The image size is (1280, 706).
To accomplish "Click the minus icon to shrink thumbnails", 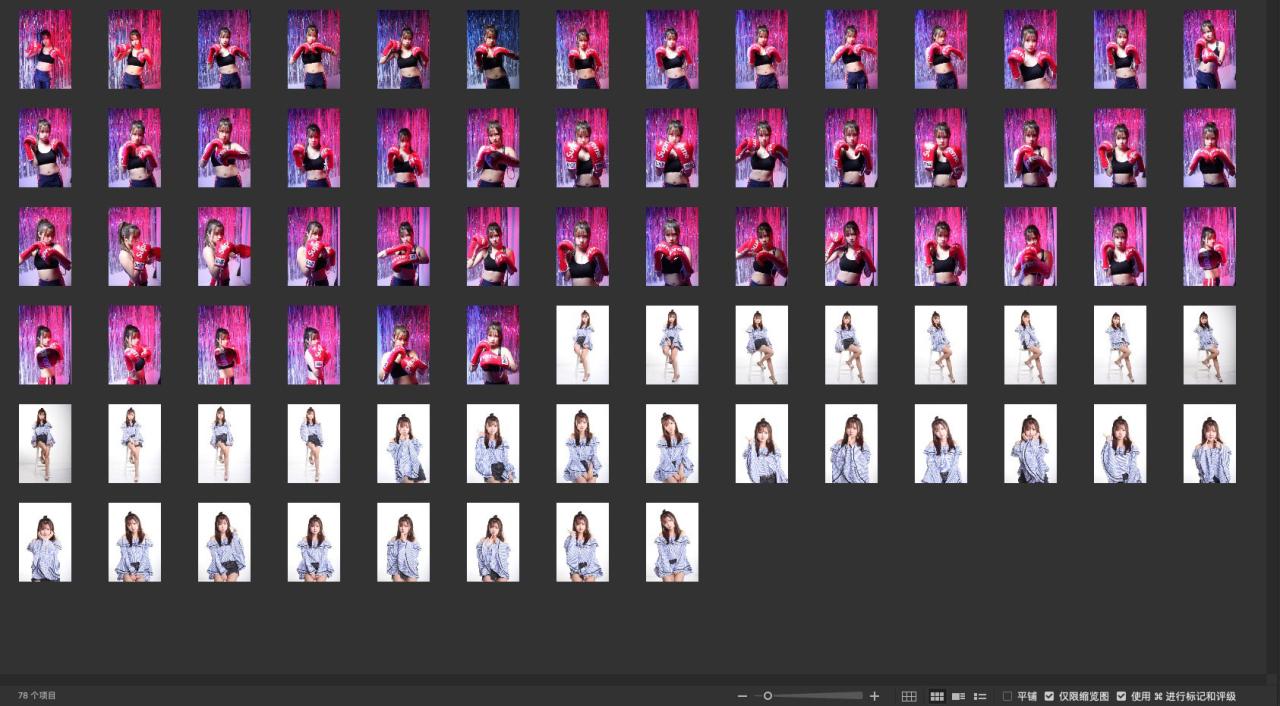I will tap(742, 696).
